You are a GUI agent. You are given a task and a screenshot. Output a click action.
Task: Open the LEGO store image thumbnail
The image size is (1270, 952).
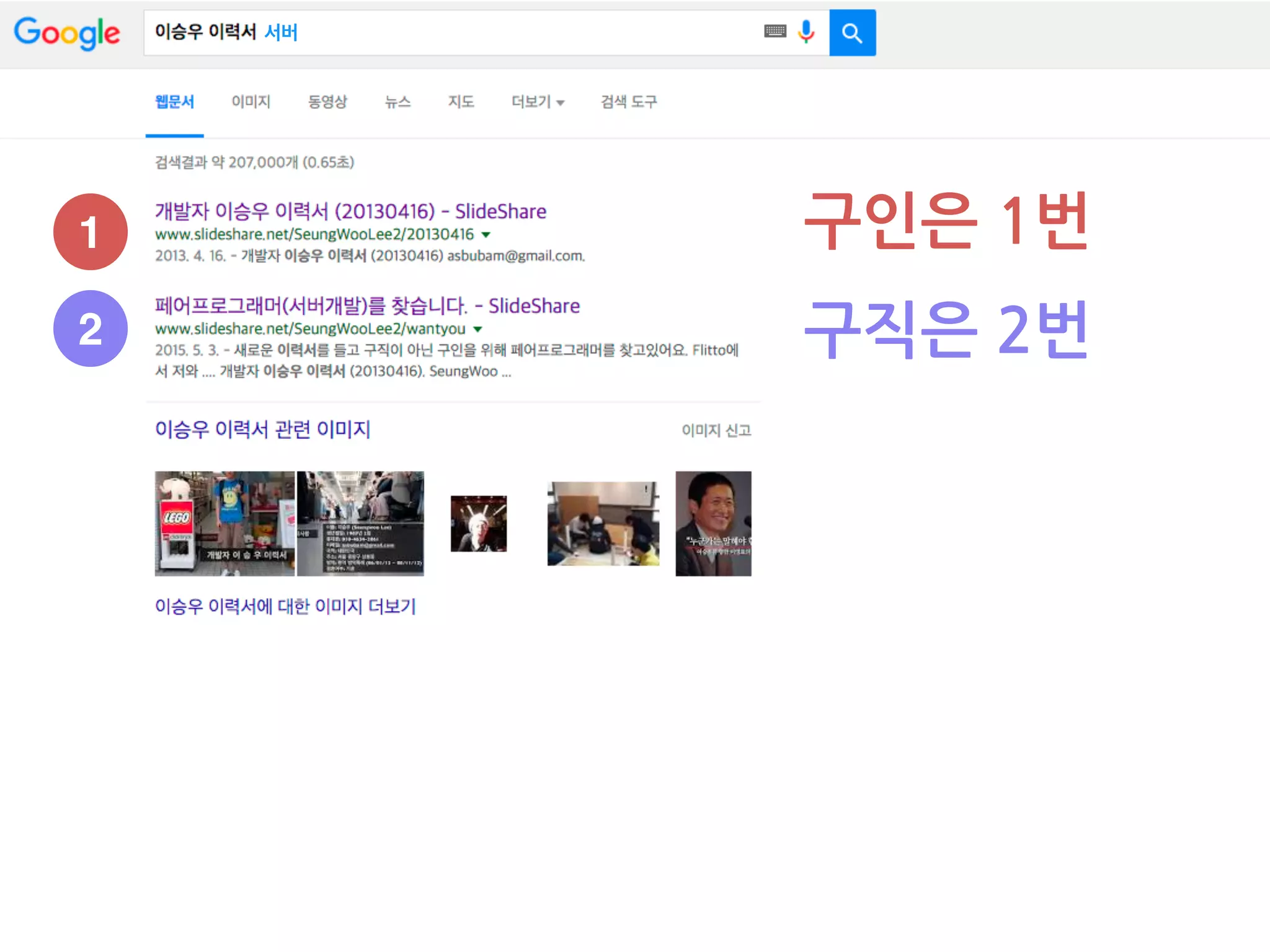[x=224, y=523]
